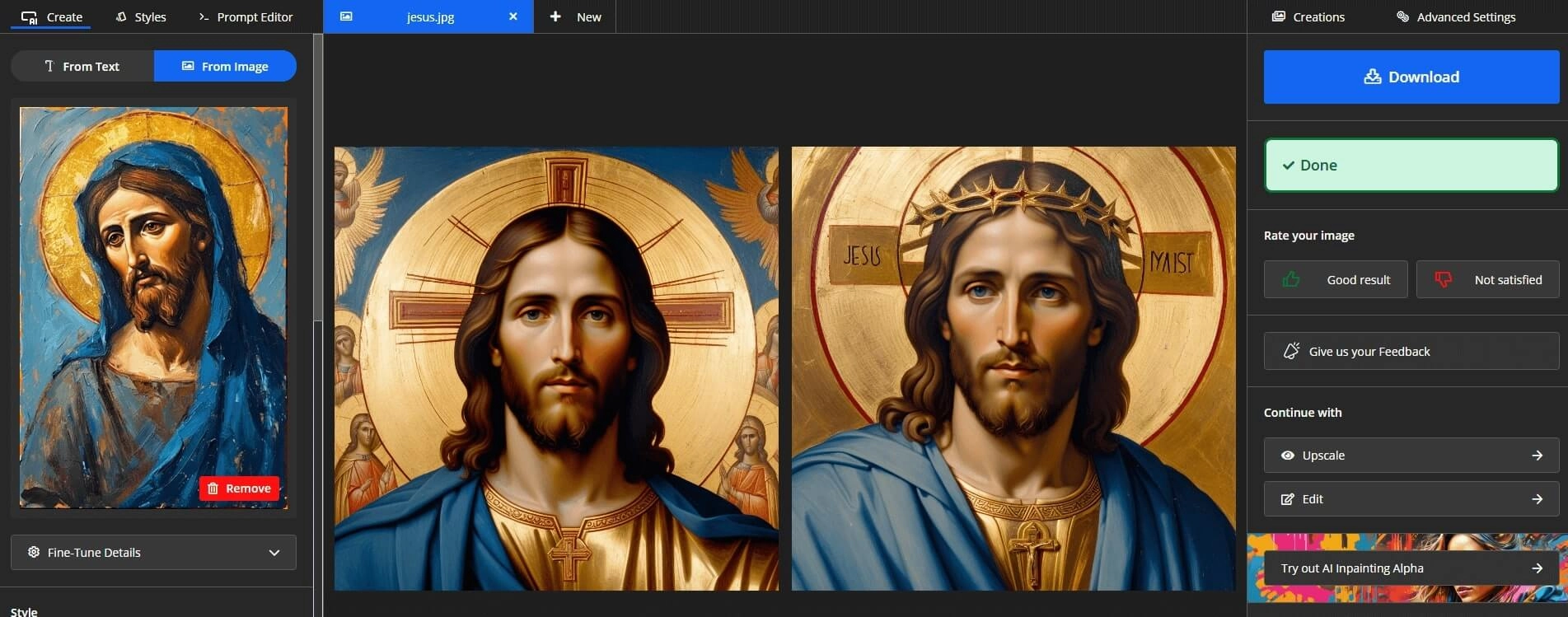Click the Advanced Settings gears icon
Image resolution: width=1568 pixels, height=617 pixels.
click(x=1402, y=16)
